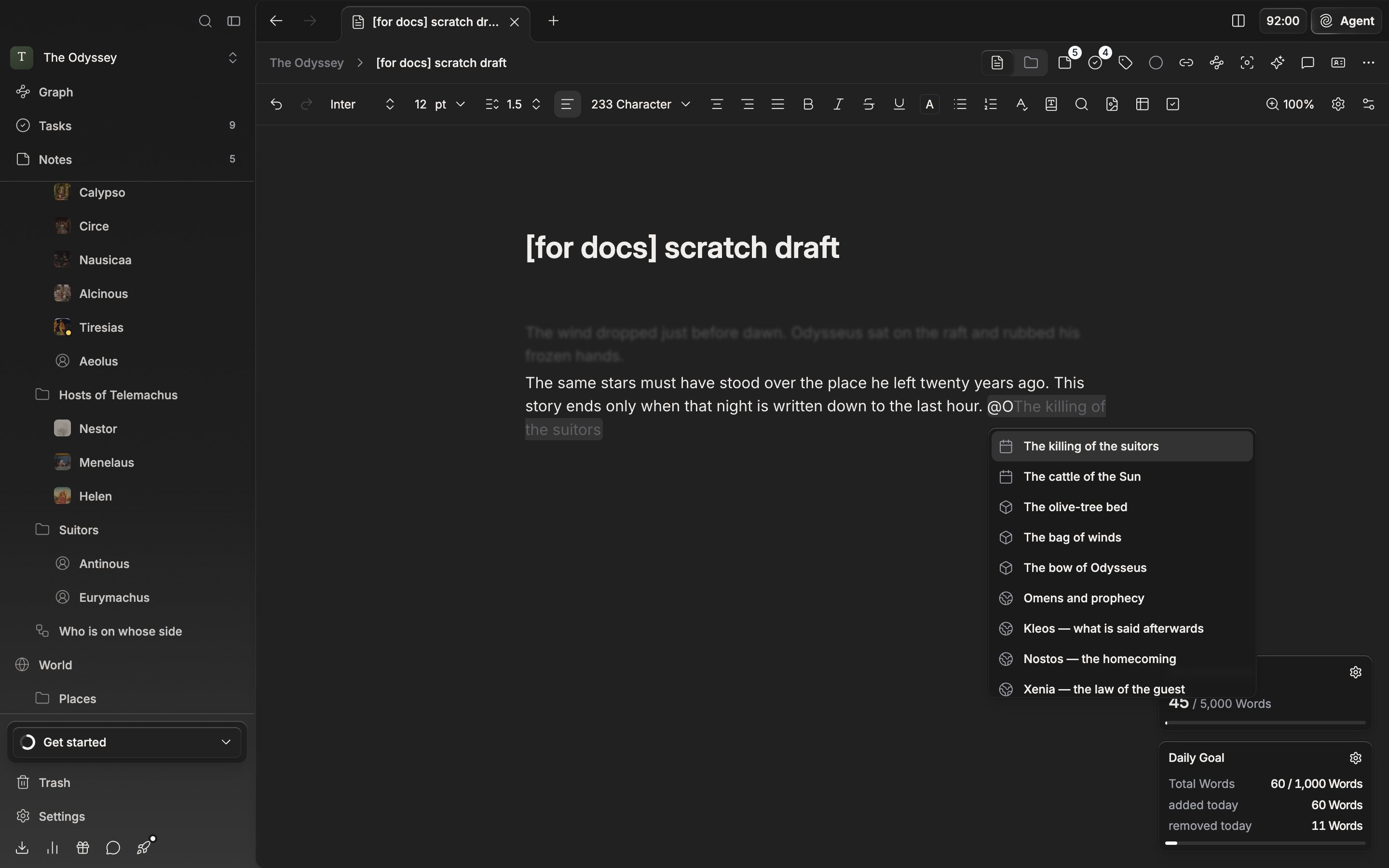Select Tiresias in the sidebar
Screen dimensions: 1389x868
(x=127, y=327)
